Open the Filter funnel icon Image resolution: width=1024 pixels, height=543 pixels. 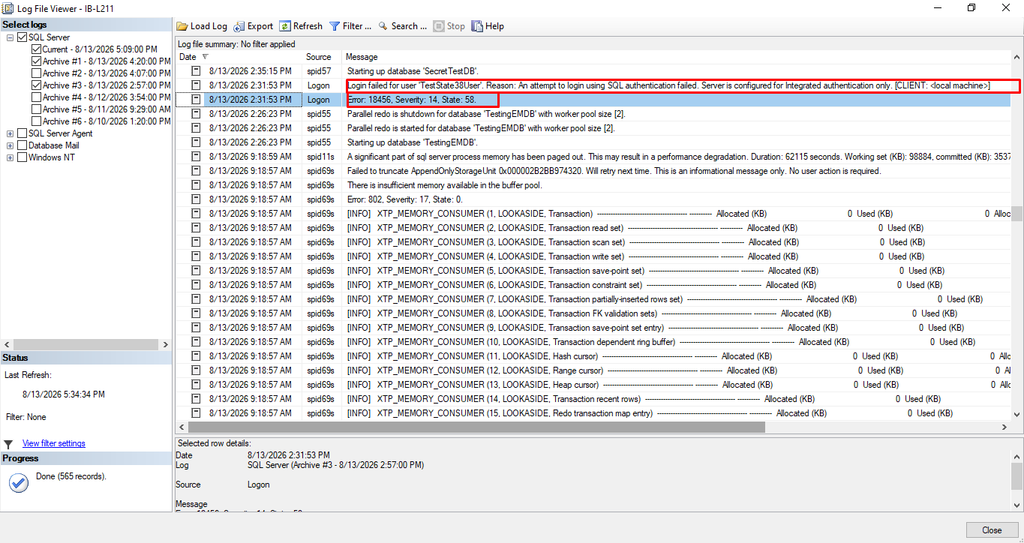click(334, 26)
